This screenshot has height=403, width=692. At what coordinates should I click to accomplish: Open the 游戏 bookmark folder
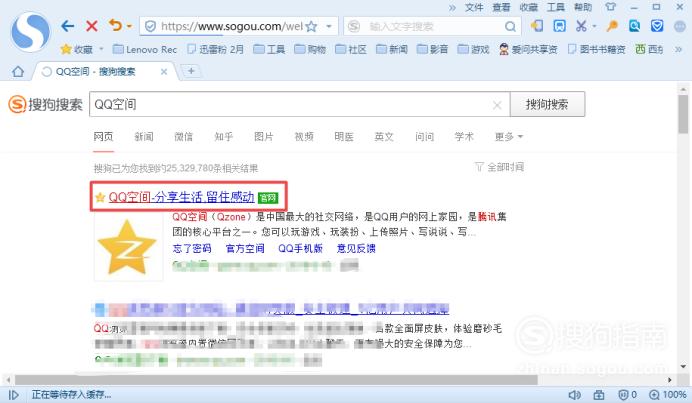coord(474,49)
